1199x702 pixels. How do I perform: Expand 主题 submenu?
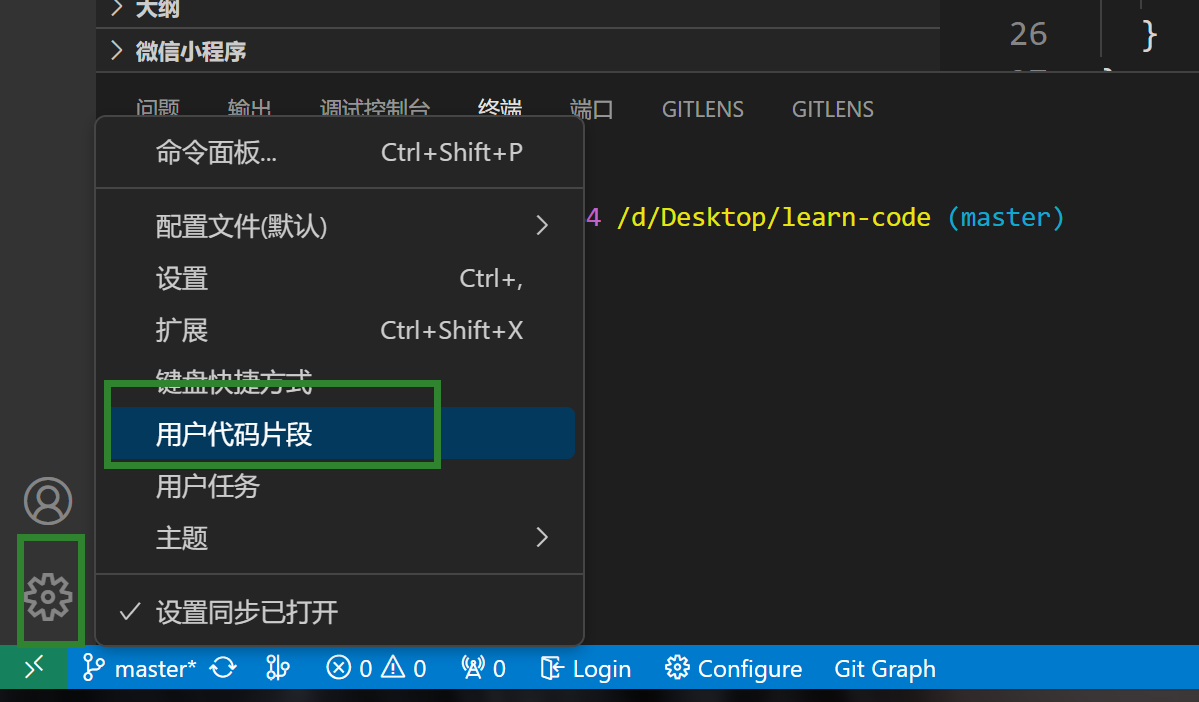click(x=340, y=538)
